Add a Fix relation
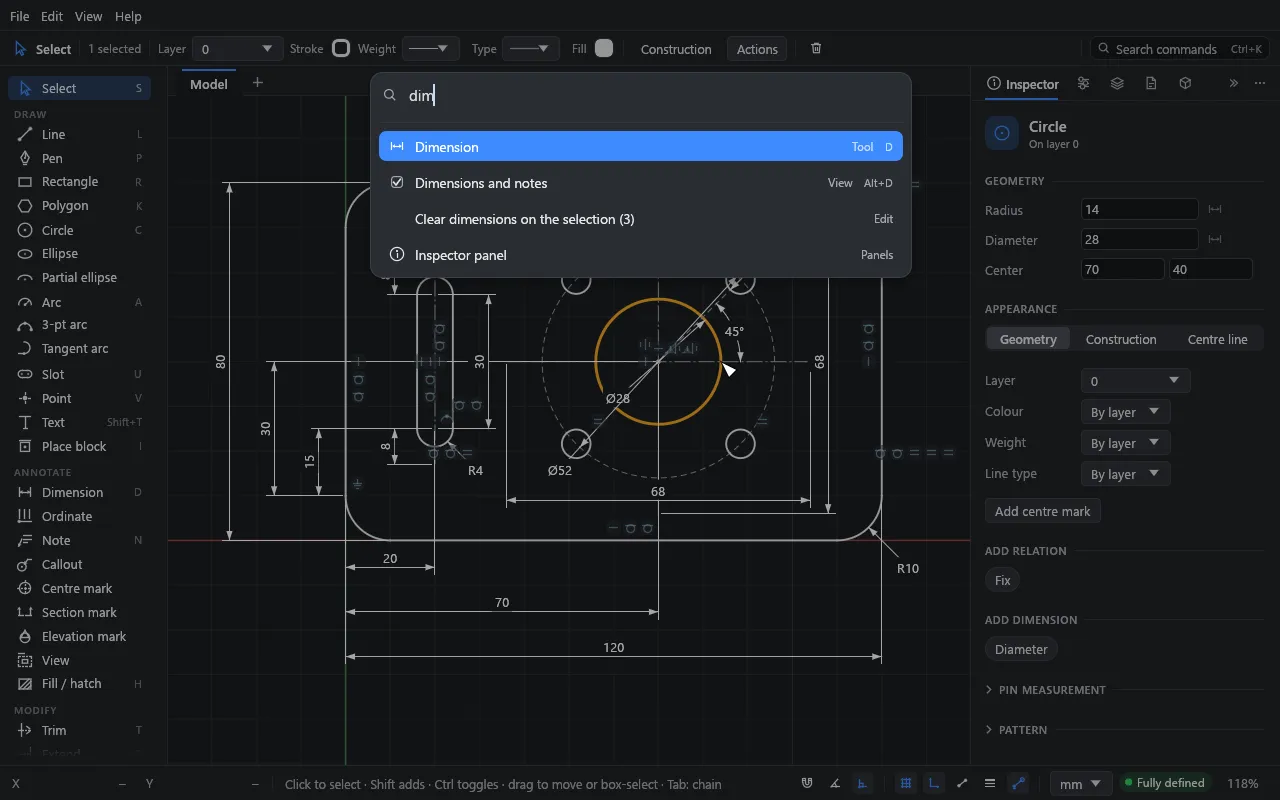The height and width of the screenshot is (800, 1280). [1003, 580]
